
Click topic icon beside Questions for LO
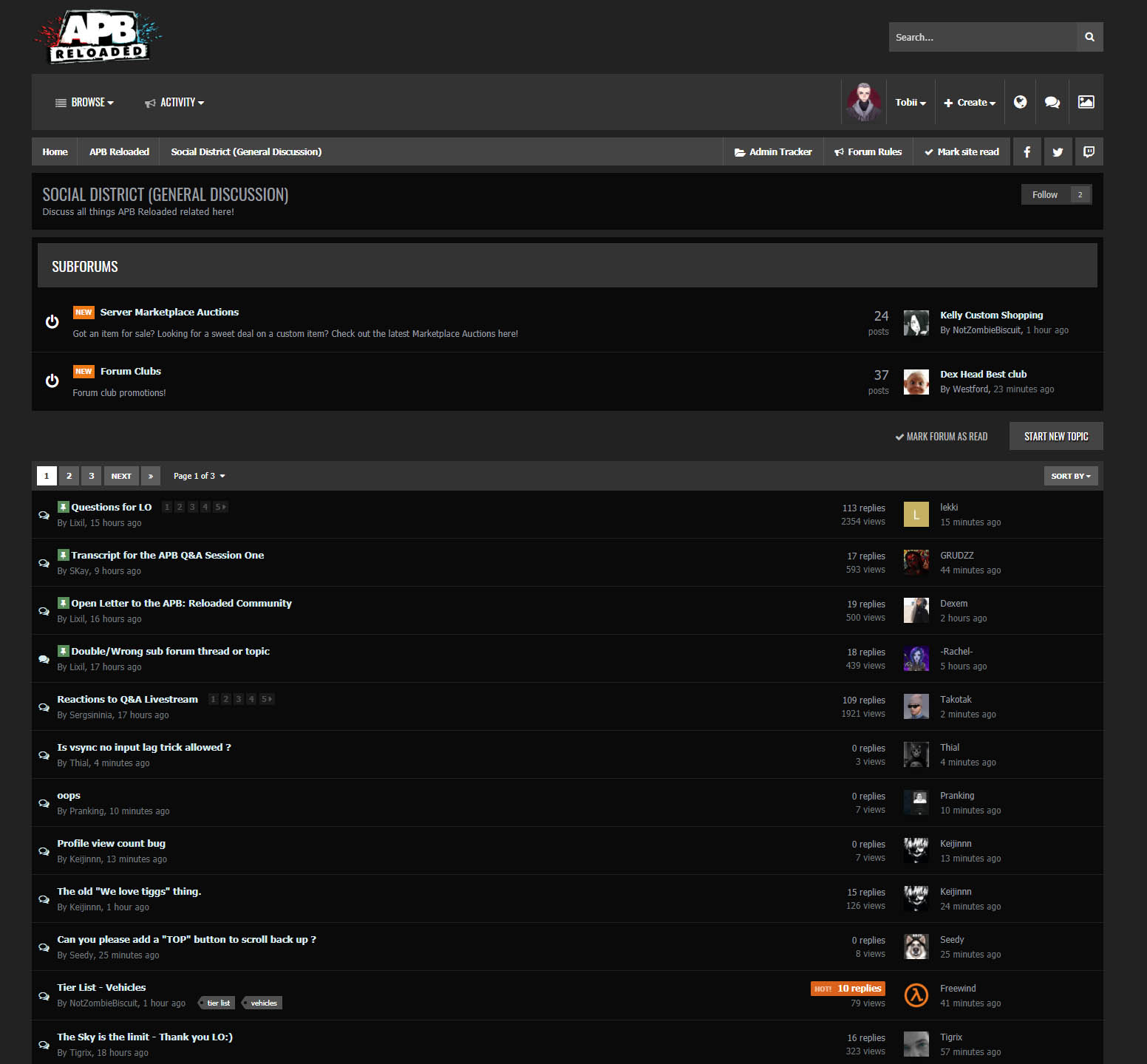coord(44,515)
